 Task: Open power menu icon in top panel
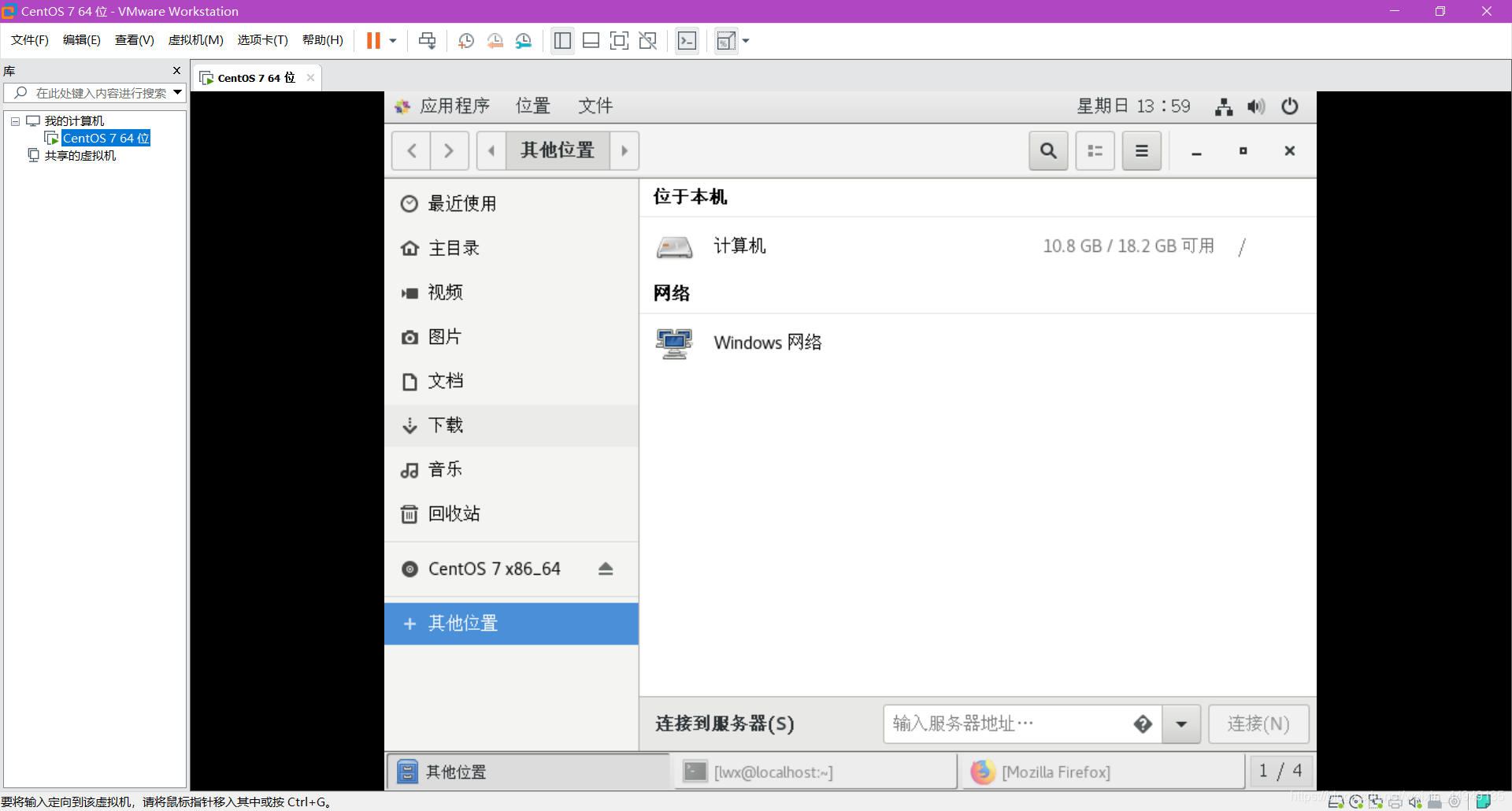[1289, 106]
